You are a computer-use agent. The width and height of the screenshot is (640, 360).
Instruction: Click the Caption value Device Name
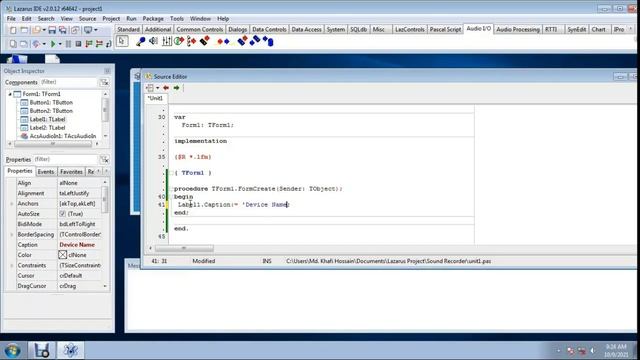pyautogui.click(x=77, y=245)
